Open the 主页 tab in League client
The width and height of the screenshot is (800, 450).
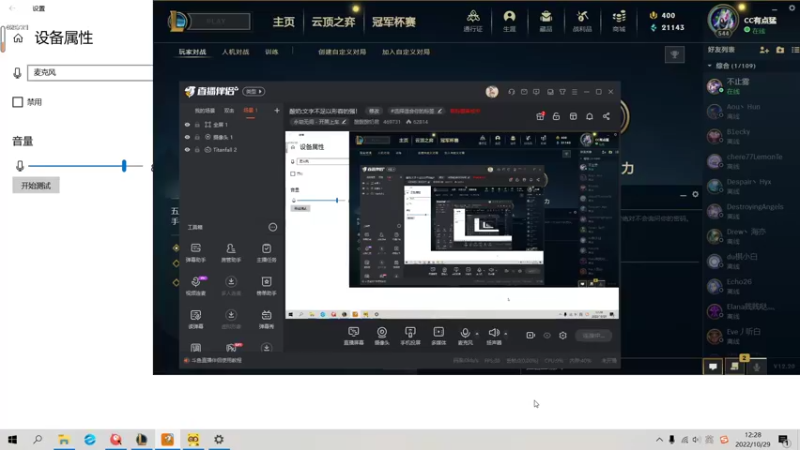[283, 22]
